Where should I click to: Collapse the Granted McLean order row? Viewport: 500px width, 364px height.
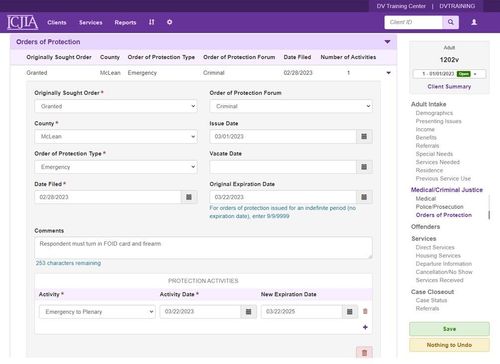click(388, 73)
